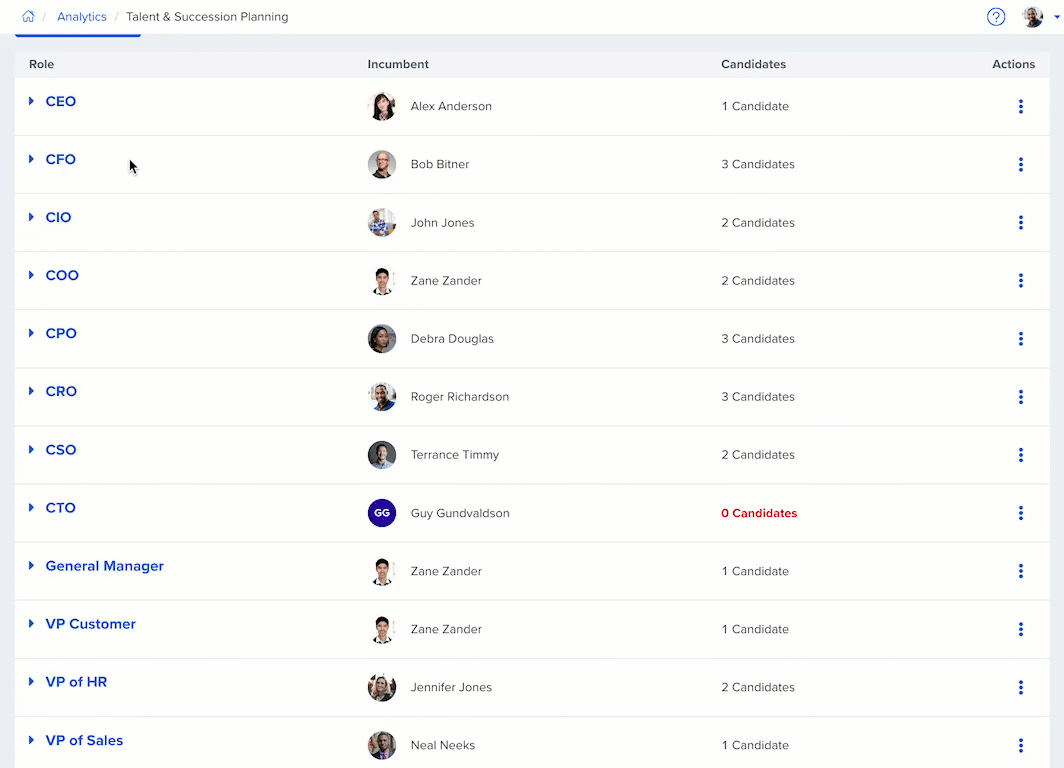This screenshot has height=768, width=1064.
Task: Click three-dot actions for CTO row
Action: [x=1020, y=513]
